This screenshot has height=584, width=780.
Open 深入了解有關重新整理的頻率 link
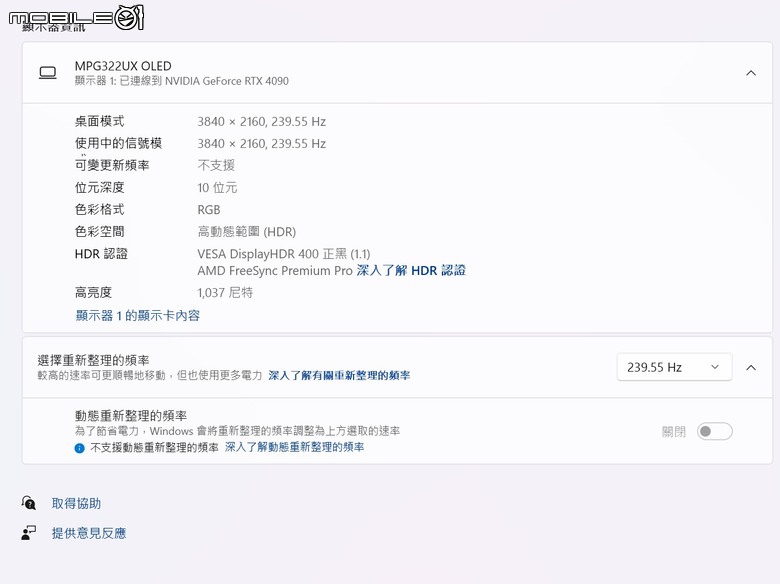pyautogui.click(x=339, y=376)
